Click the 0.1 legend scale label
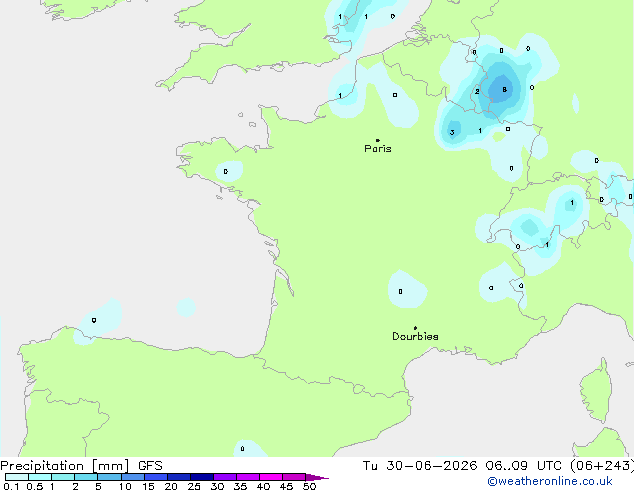This screenshot has width=634, height=490. (11, 486)
